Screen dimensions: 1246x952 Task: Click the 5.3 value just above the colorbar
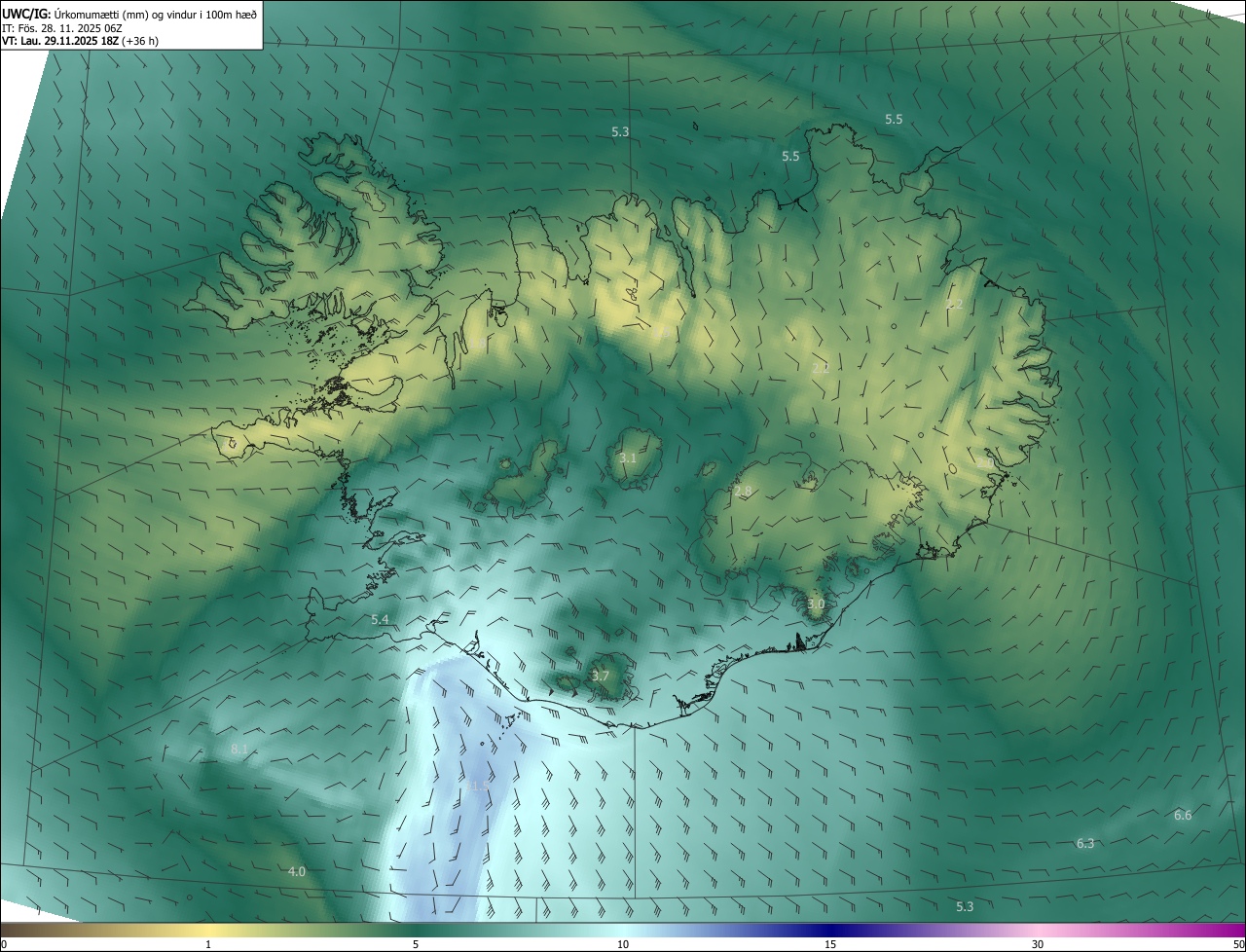965,906
